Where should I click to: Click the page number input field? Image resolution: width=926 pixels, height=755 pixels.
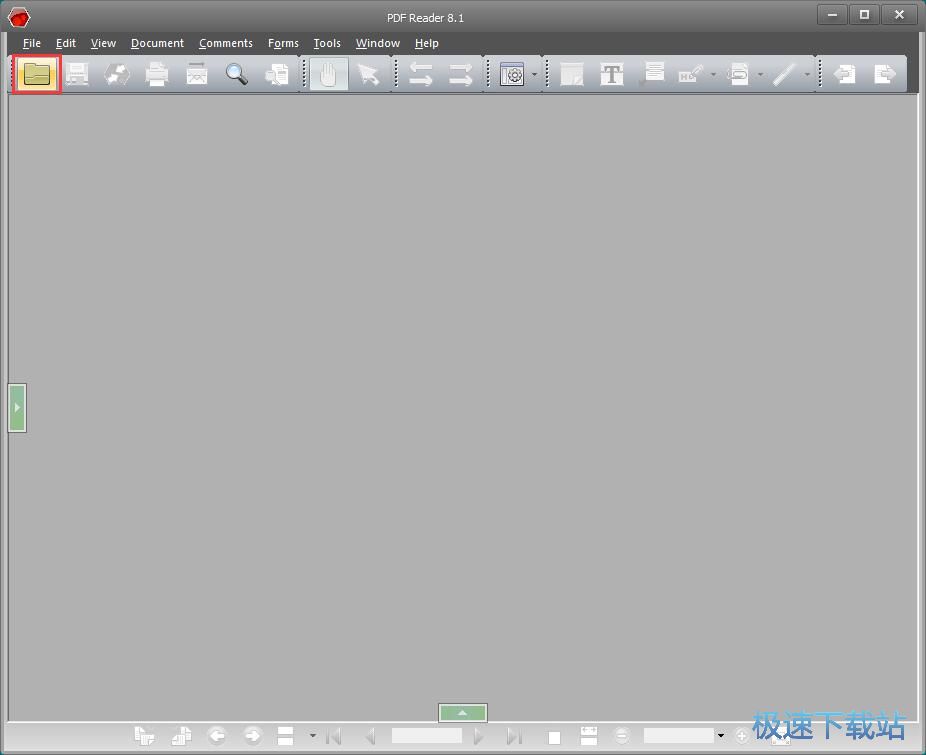(x=427, y=736)
